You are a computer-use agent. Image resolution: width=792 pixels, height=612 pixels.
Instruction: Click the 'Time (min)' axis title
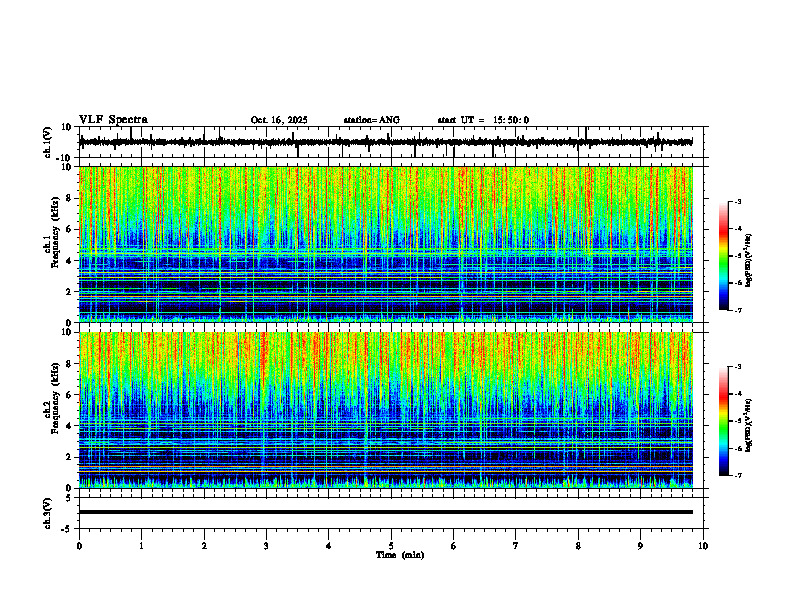coord(400,555)
